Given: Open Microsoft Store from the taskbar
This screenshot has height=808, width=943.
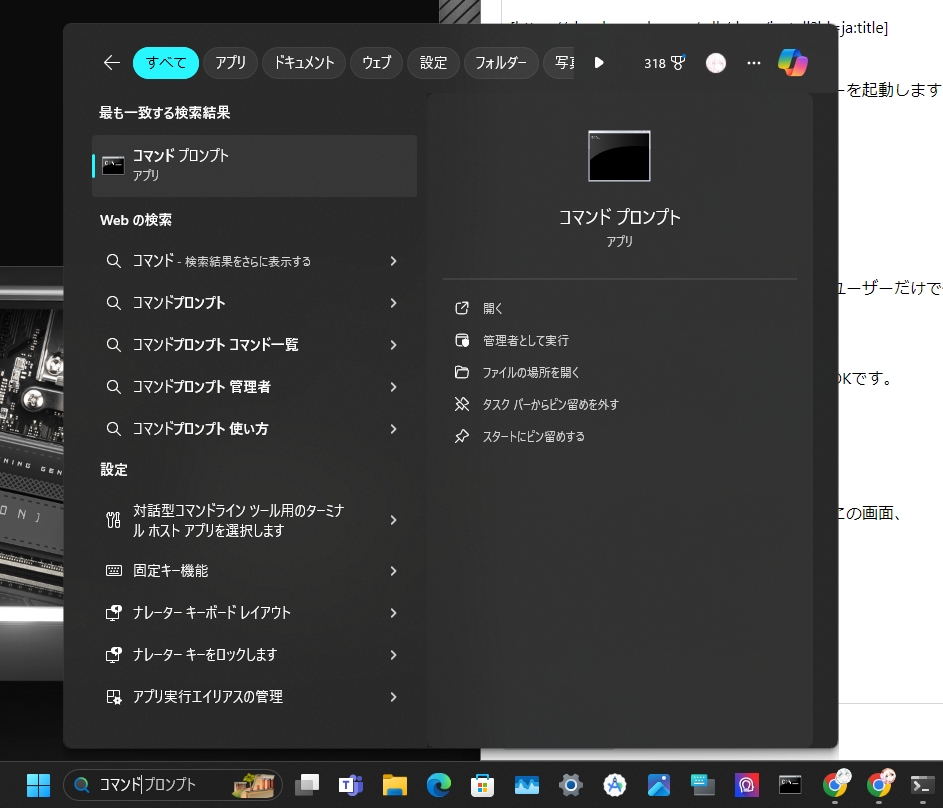Looking at the screenshot, I should (x=482, y=785).
